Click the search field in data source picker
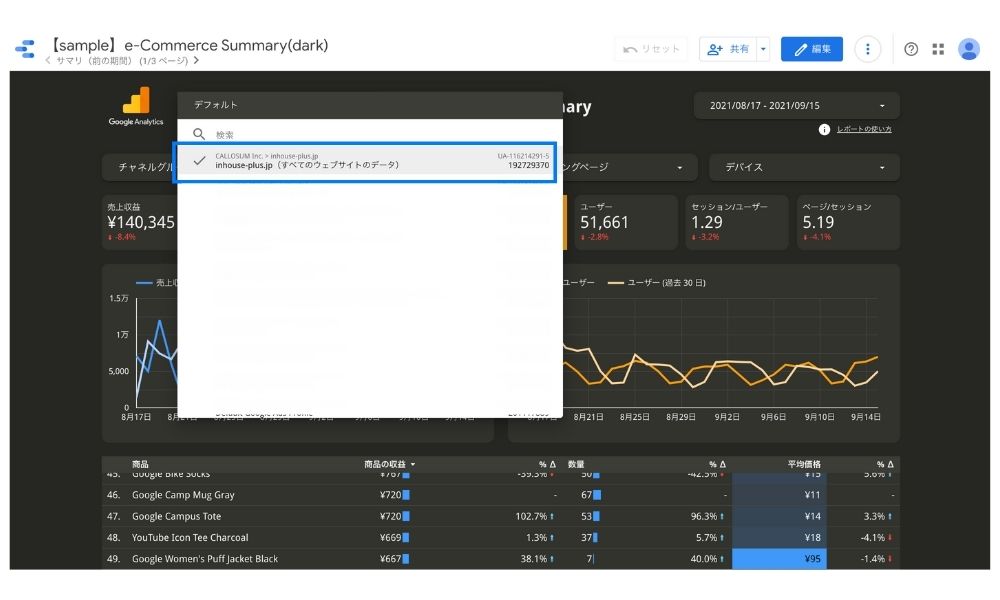Image resolution: width=1000 pixels, height=600 pixels. (379, 135)
